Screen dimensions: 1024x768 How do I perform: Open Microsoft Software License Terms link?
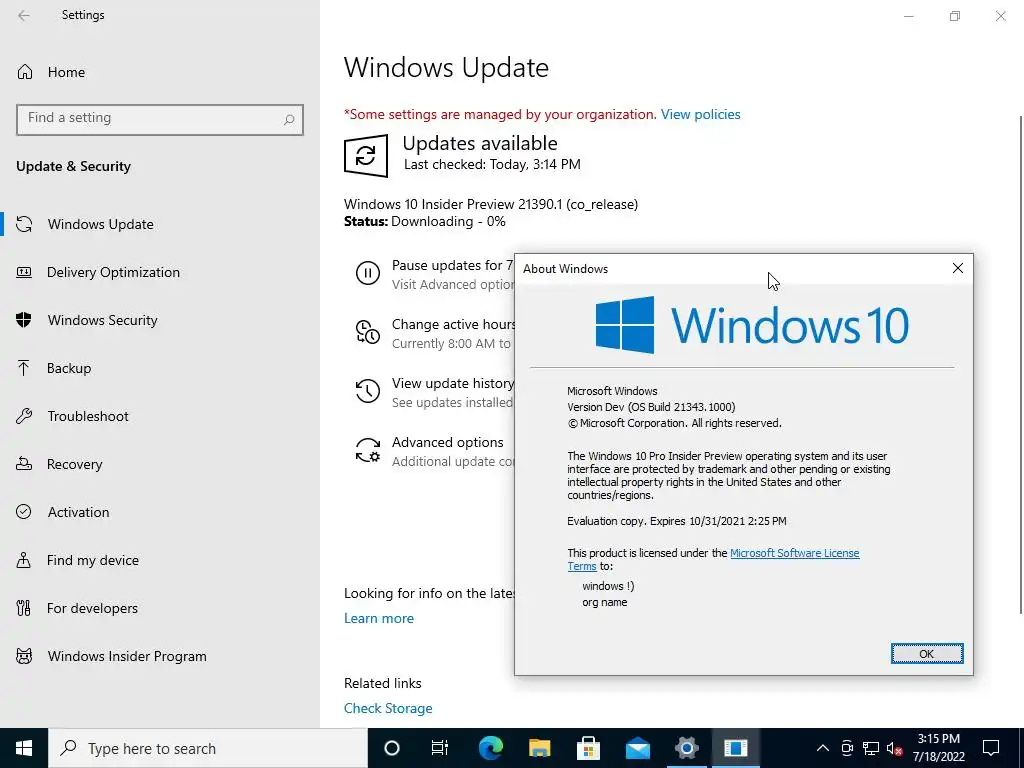tap(794, 553)
